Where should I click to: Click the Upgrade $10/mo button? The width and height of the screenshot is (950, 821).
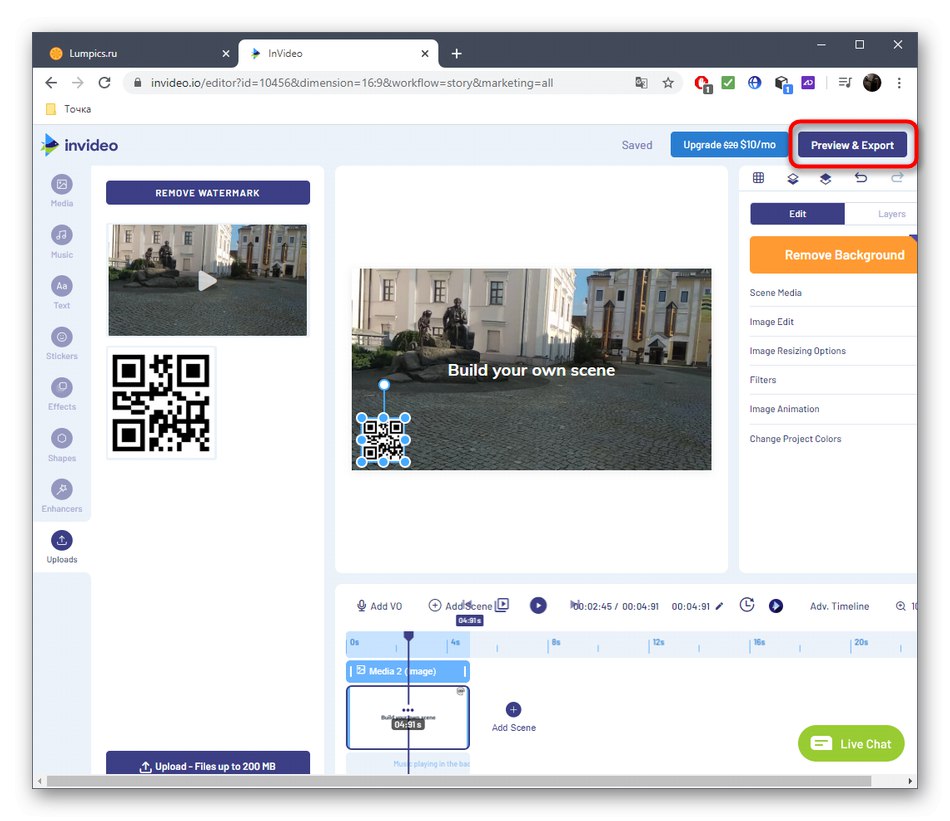click(x=729, y=145)
